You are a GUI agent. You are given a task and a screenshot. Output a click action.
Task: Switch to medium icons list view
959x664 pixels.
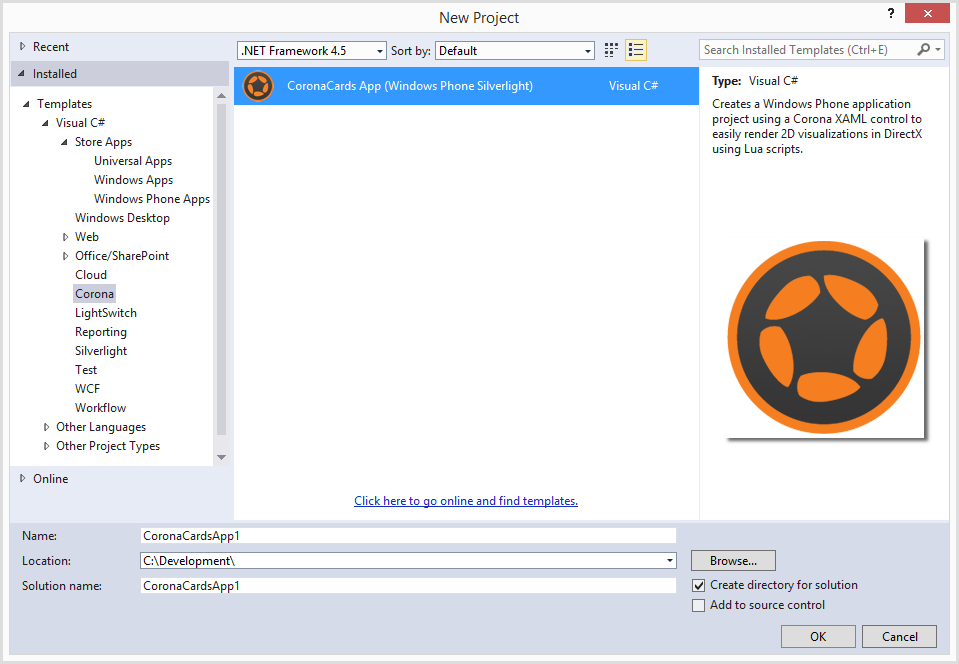(636, 50)
